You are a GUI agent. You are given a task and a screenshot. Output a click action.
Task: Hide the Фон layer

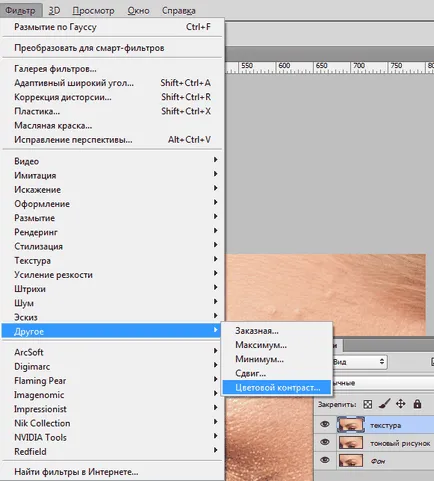325,460
